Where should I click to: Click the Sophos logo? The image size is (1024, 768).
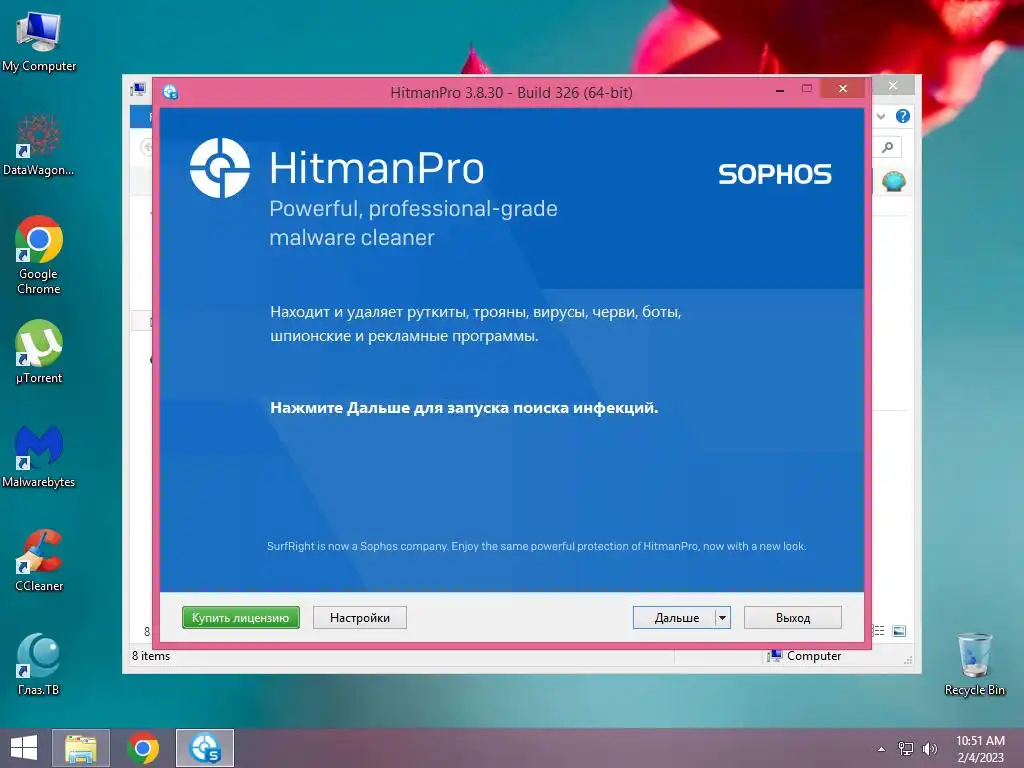point(775,174)
